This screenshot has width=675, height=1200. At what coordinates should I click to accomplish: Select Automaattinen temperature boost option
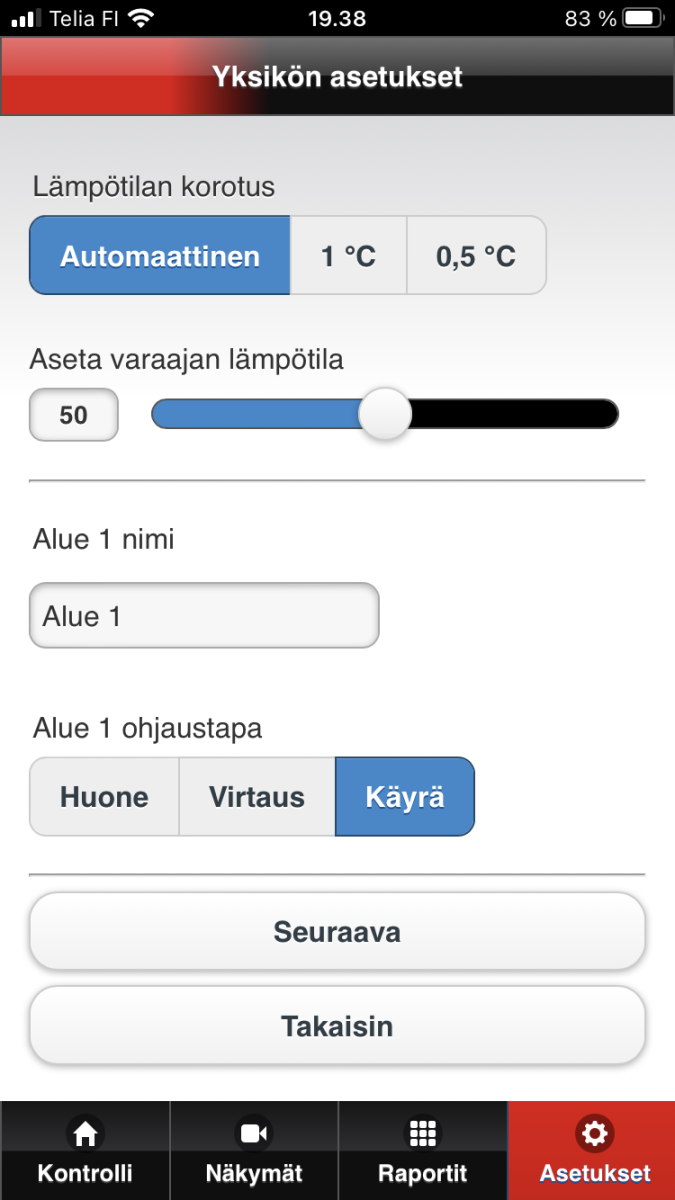point(160,256)
